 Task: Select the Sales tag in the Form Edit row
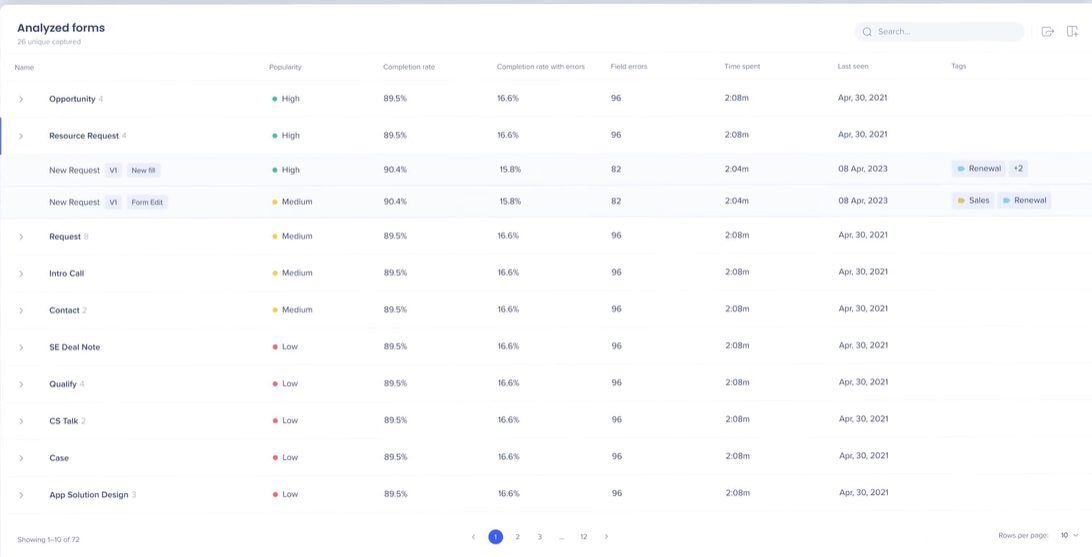973,201
